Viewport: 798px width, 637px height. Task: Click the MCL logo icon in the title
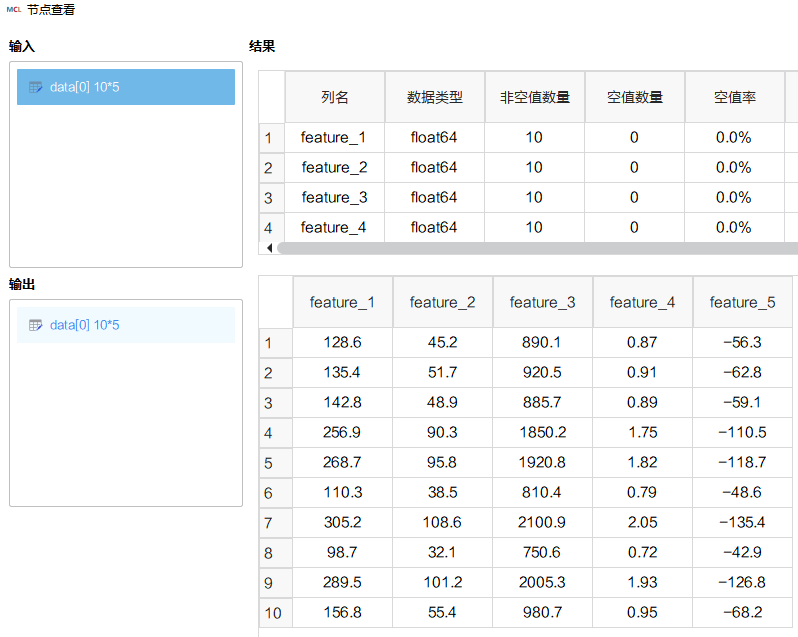(x=14, y=10)
